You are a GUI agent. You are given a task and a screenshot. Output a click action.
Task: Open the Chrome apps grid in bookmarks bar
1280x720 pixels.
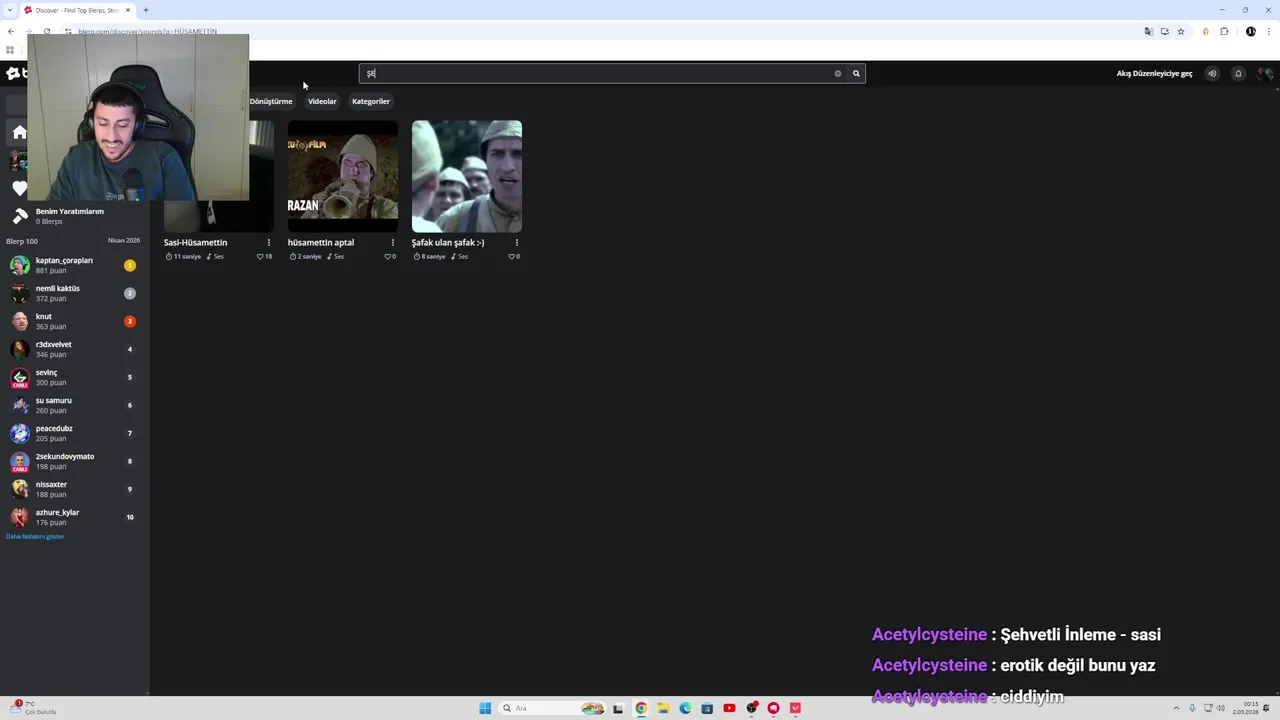click(x=10, y=50)
